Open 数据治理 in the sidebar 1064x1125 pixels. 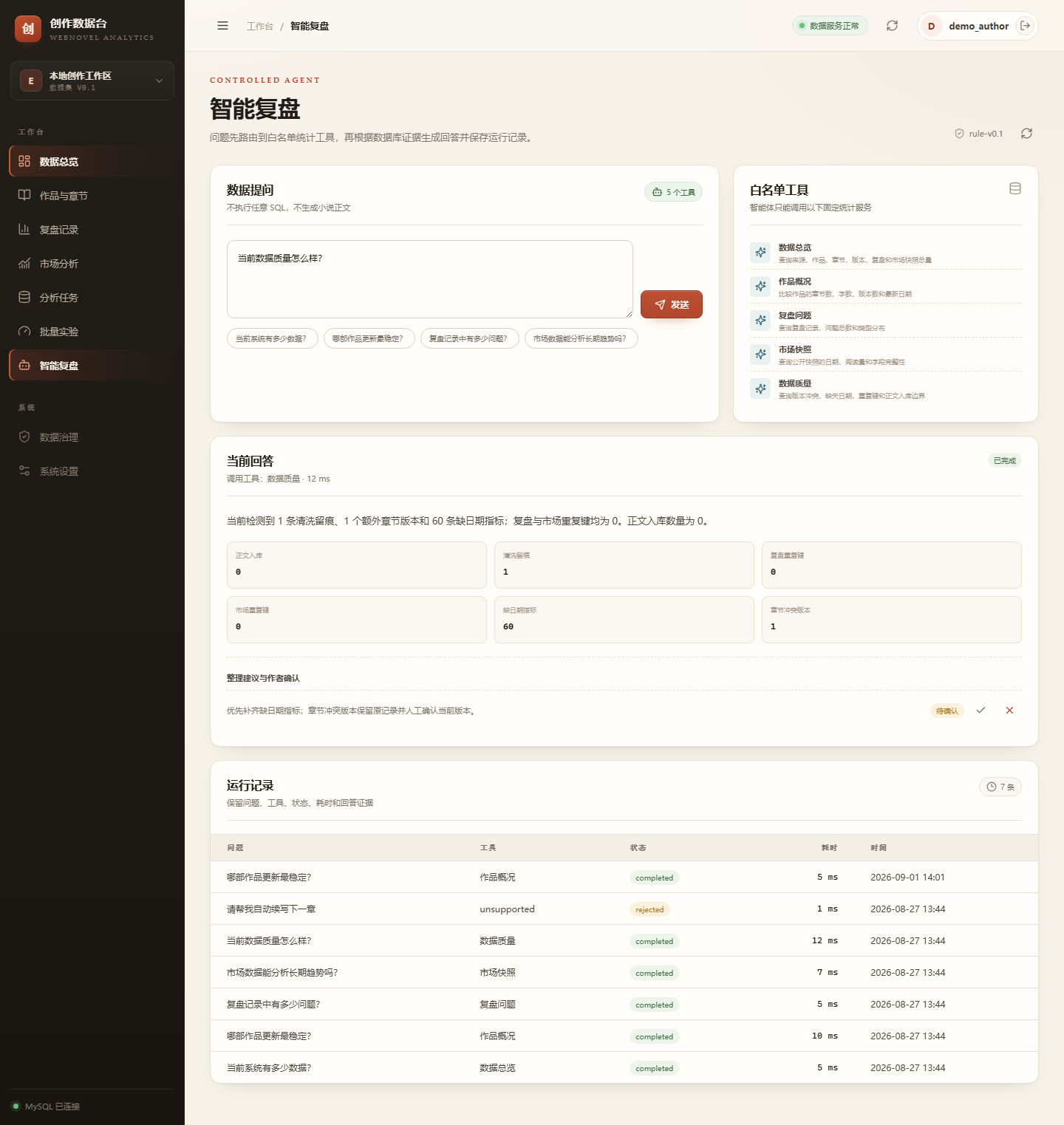tap(92, 437)
